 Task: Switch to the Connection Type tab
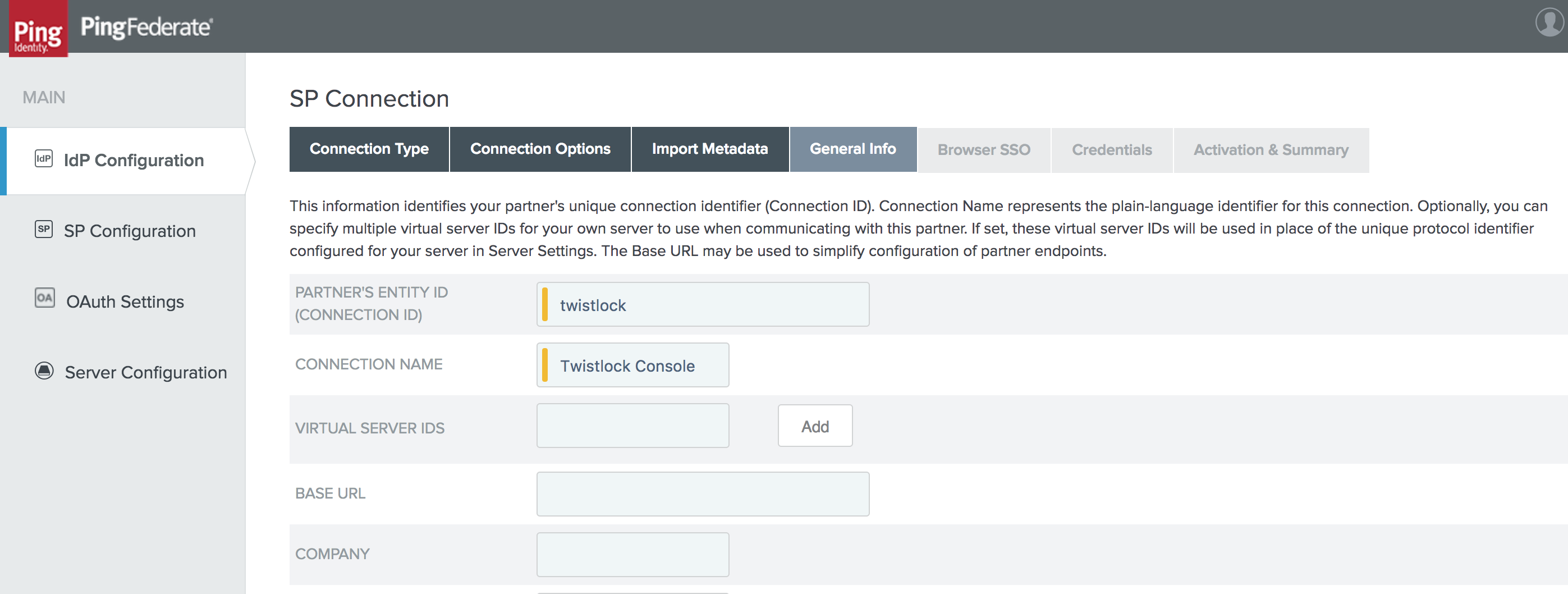pyautogui.click(x=369, y=149)
